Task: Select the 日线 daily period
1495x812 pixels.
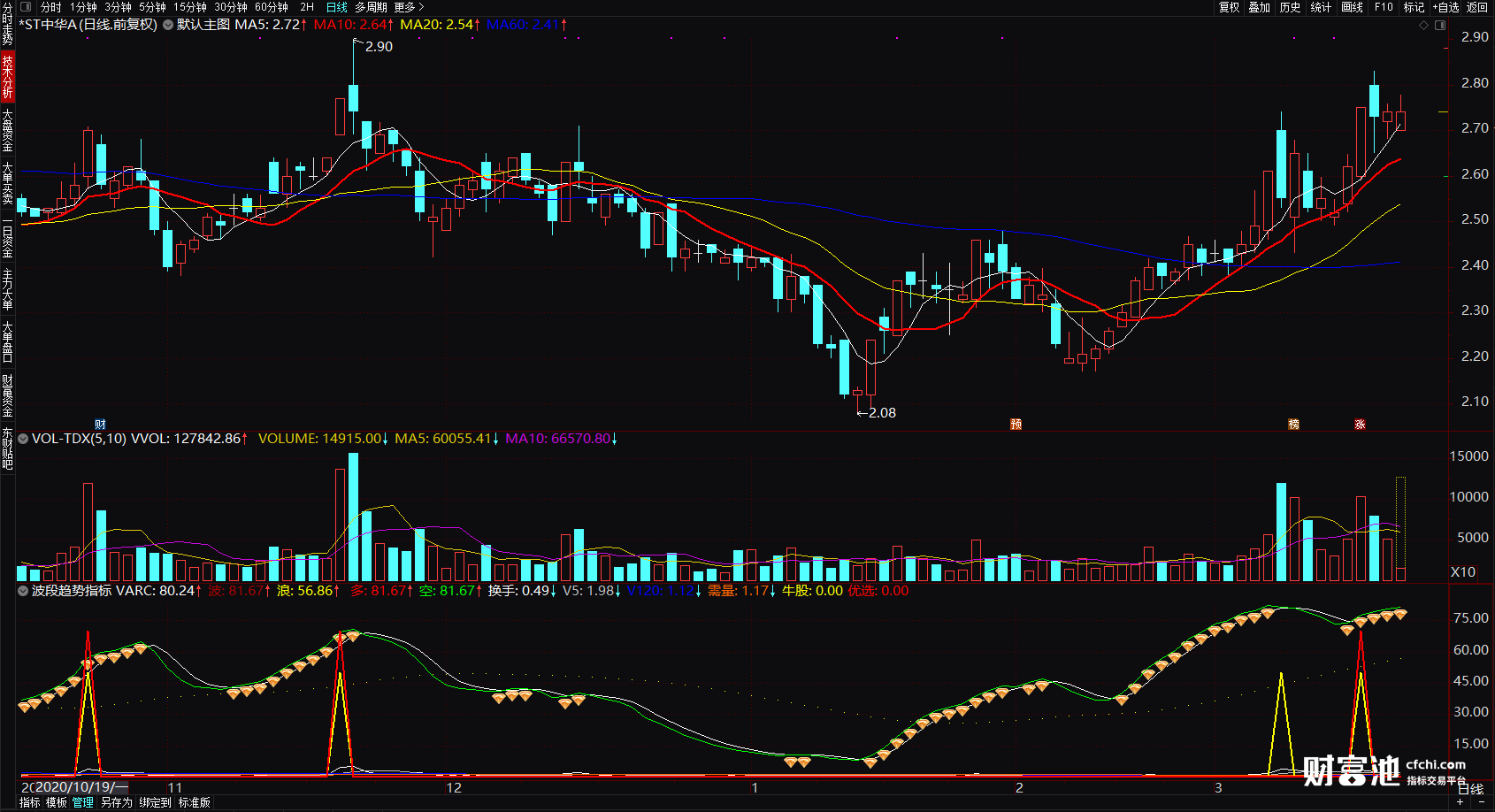Action: pyautogui.click(x=337, y=7)
